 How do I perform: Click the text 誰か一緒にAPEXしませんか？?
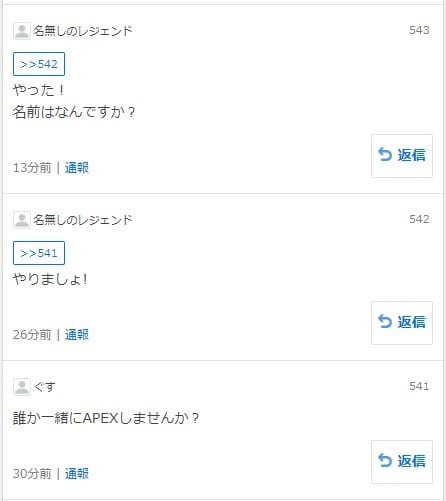click(x=106, y=418)
